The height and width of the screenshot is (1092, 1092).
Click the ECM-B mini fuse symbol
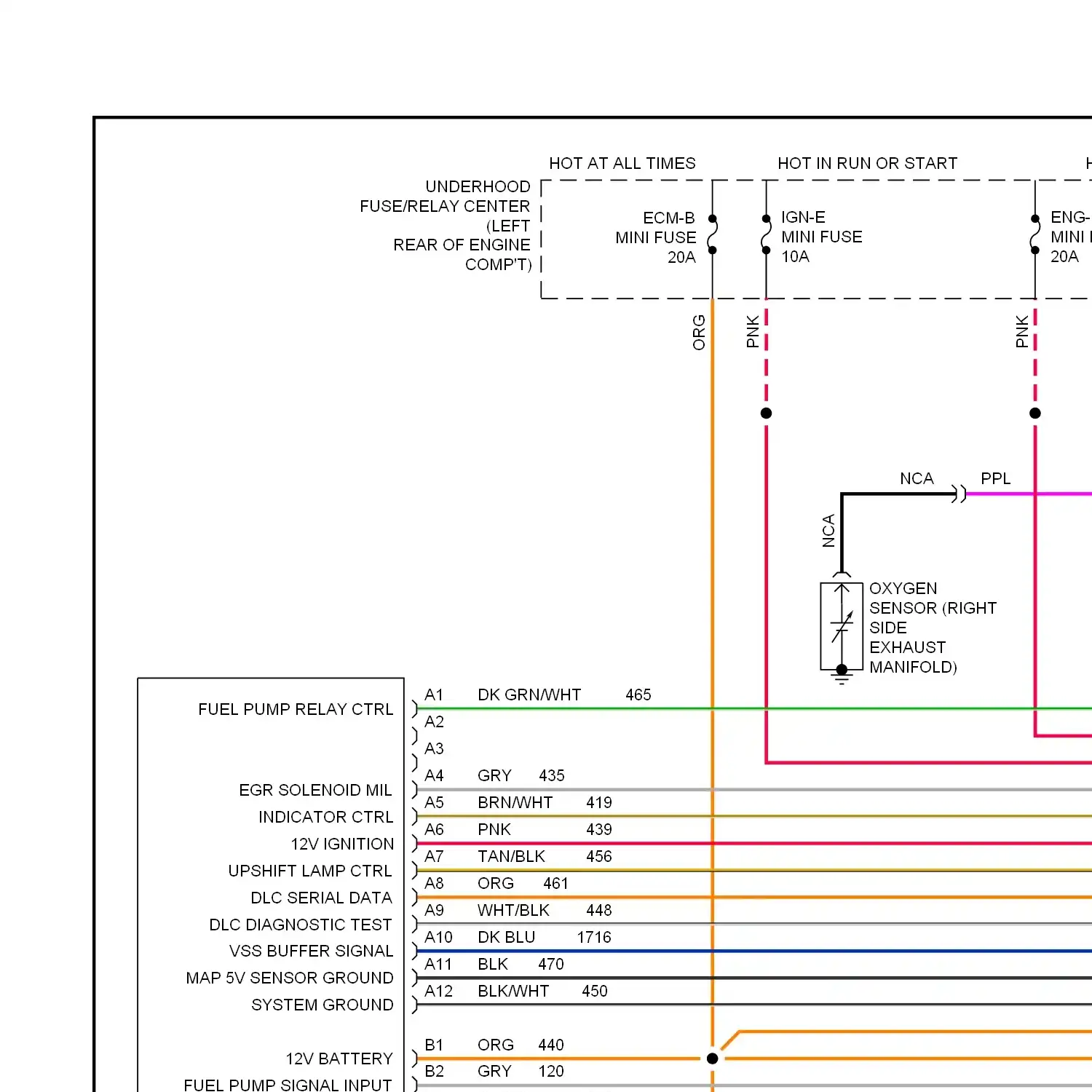(712, 234)
